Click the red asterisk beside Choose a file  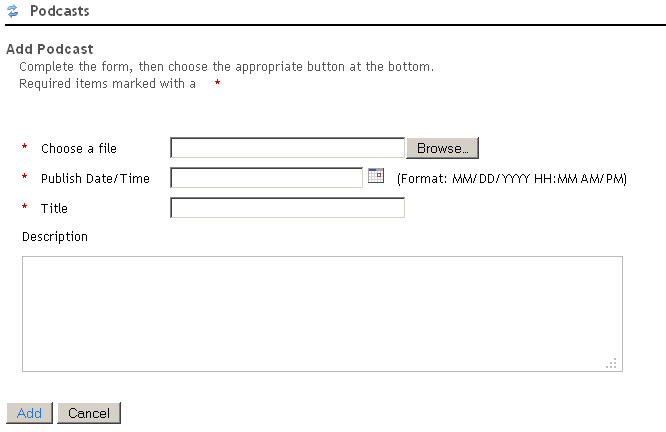[25, 149]
